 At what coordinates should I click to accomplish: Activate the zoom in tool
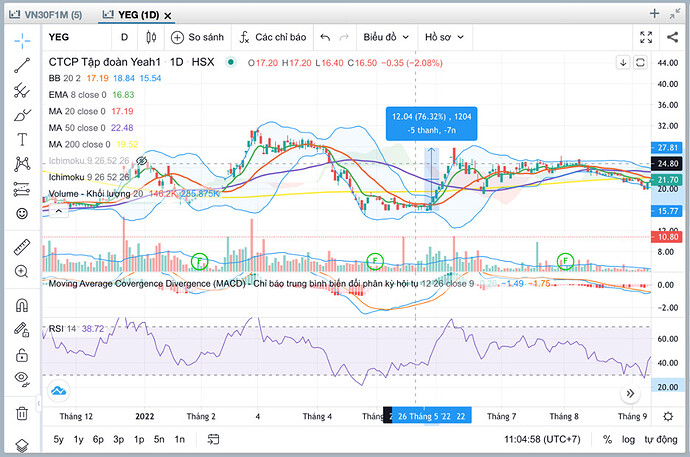(21, 271)
